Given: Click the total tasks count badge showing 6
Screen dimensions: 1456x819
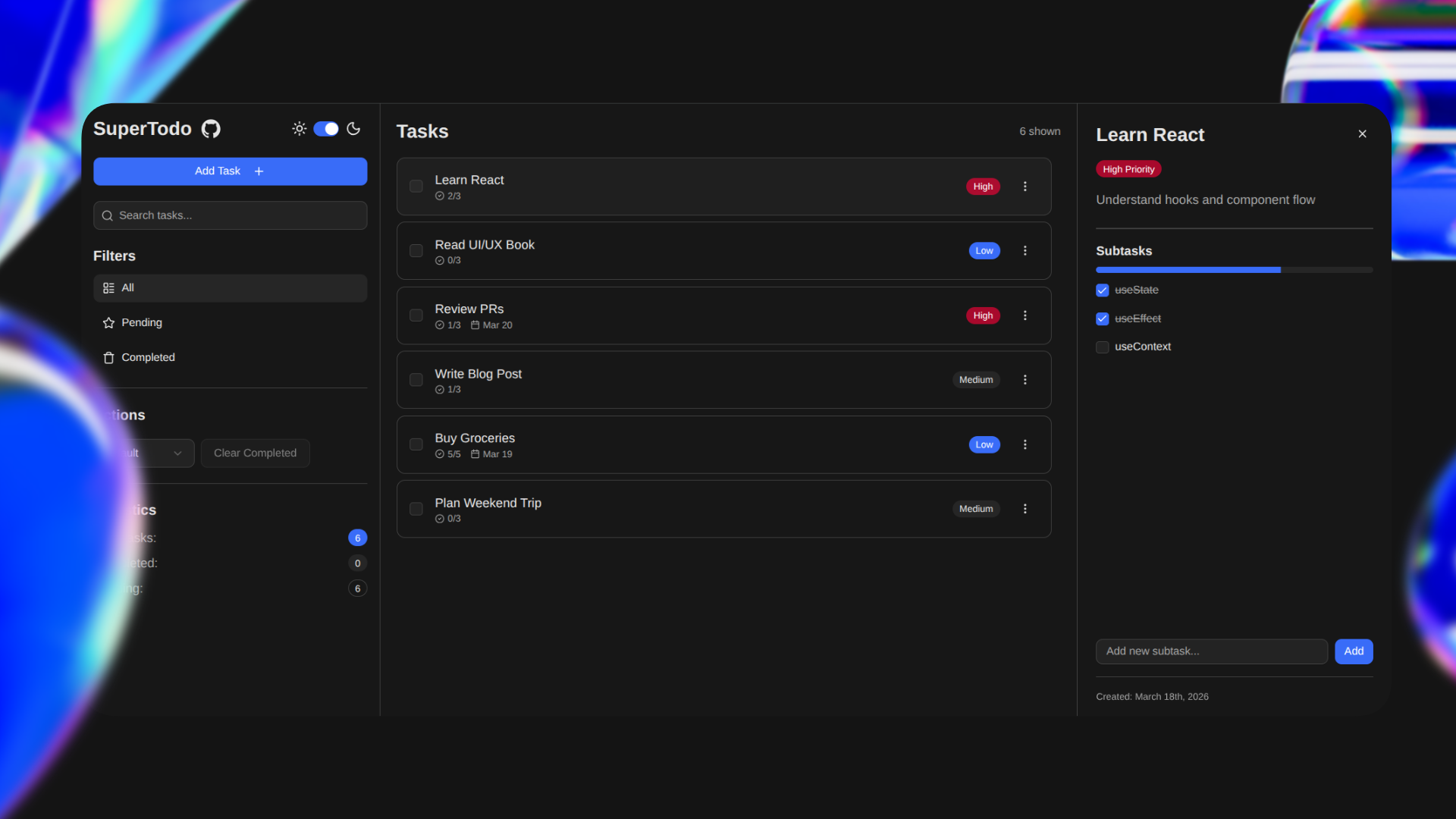Looking at the screenshot, I should point(358,538).
